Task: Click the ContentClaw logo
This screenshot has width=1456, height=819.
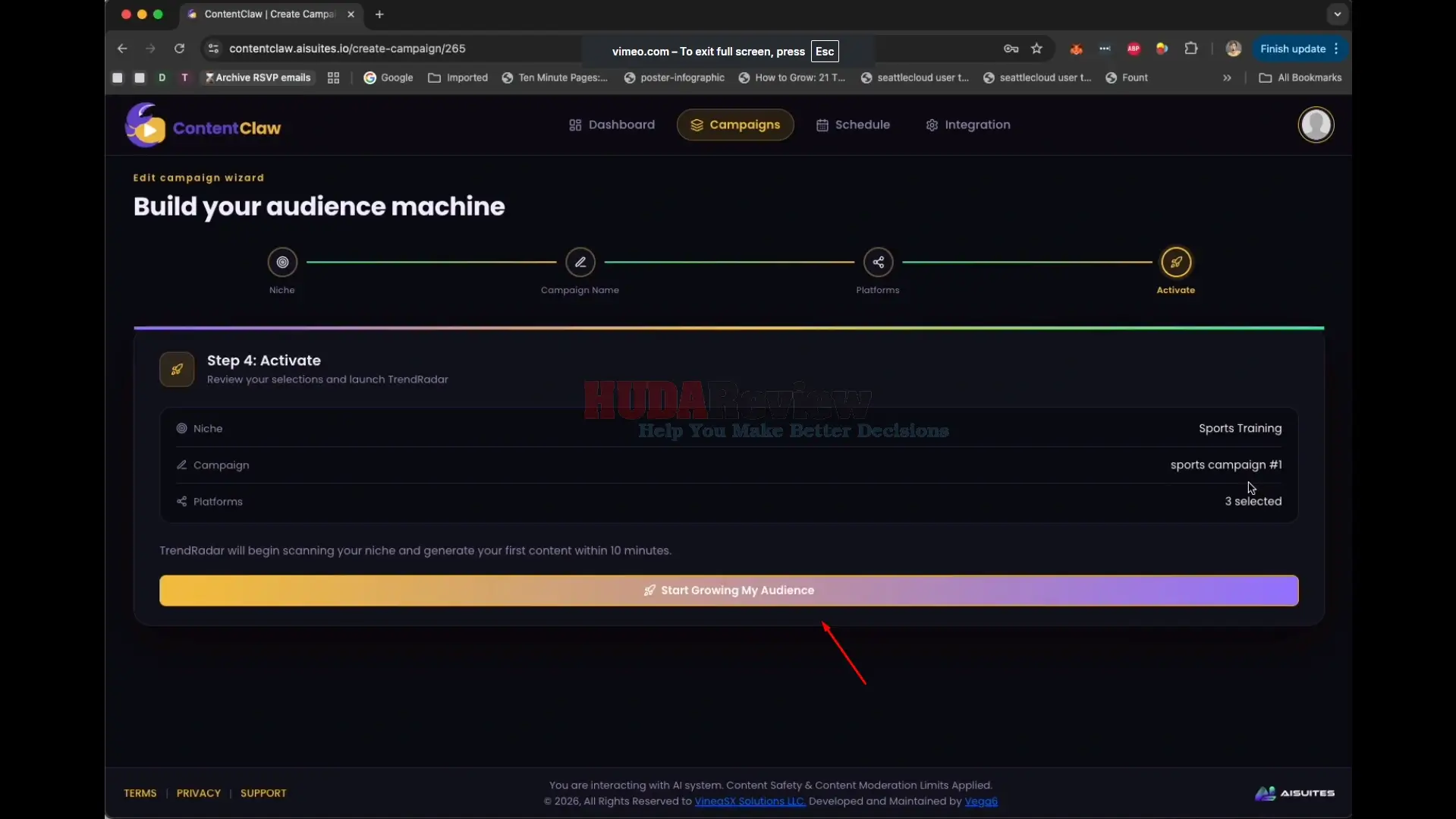Action: pos(203,125)
